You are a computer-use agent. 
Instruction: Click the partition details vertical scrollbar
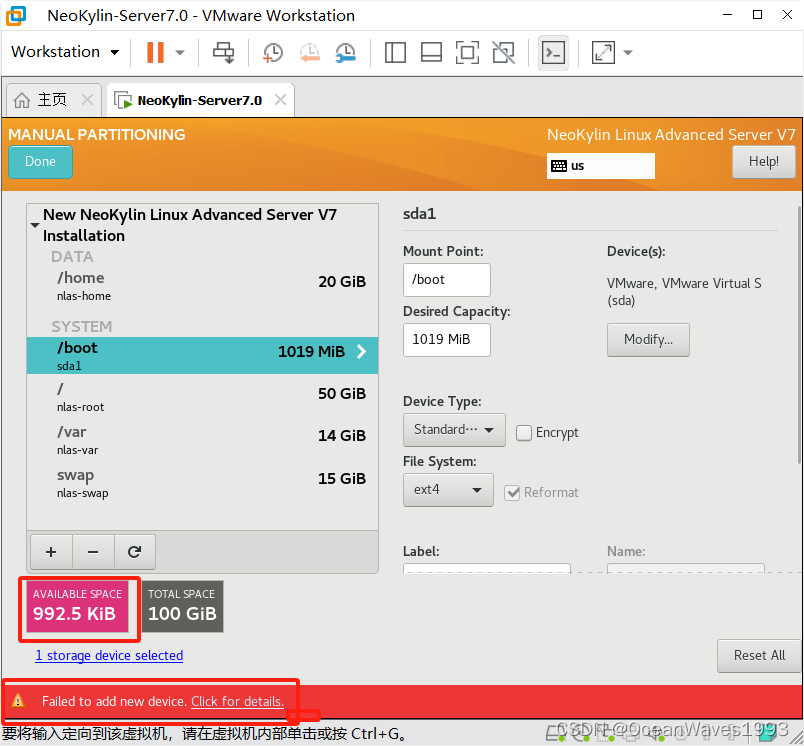tap(800, 333)
